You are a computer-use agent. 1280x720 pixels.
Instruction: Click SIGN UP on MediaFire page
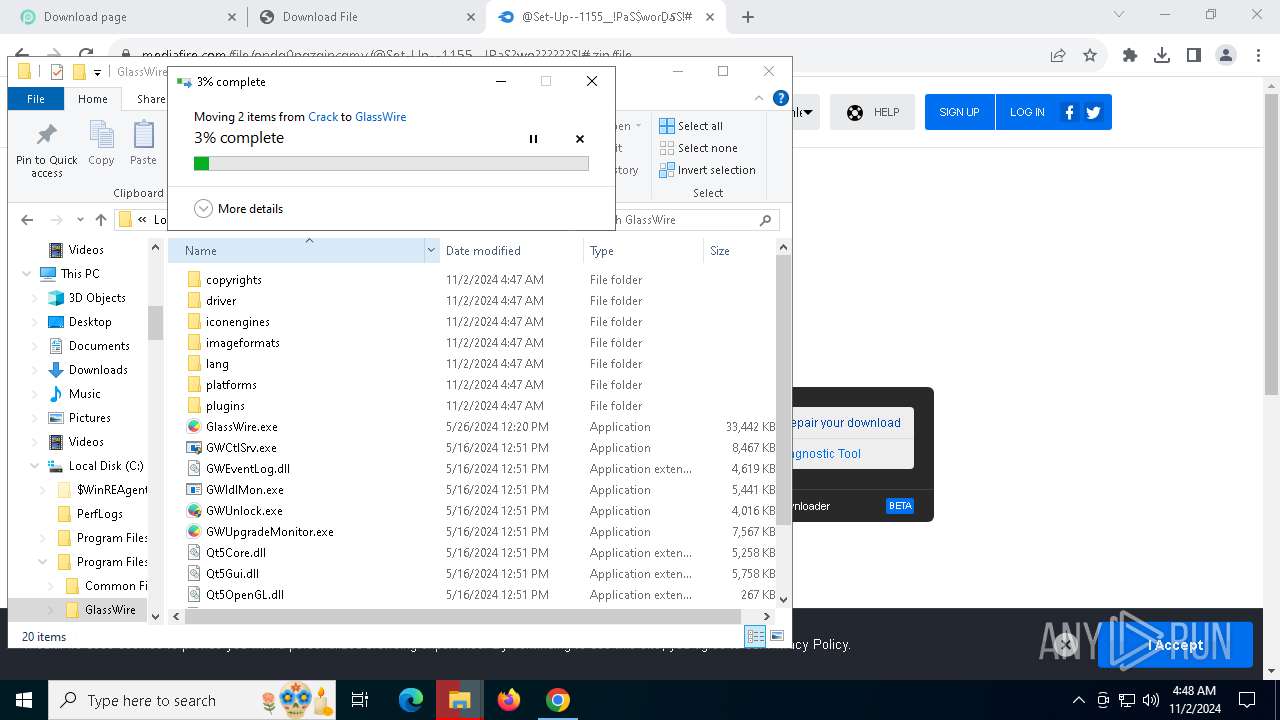959,112
